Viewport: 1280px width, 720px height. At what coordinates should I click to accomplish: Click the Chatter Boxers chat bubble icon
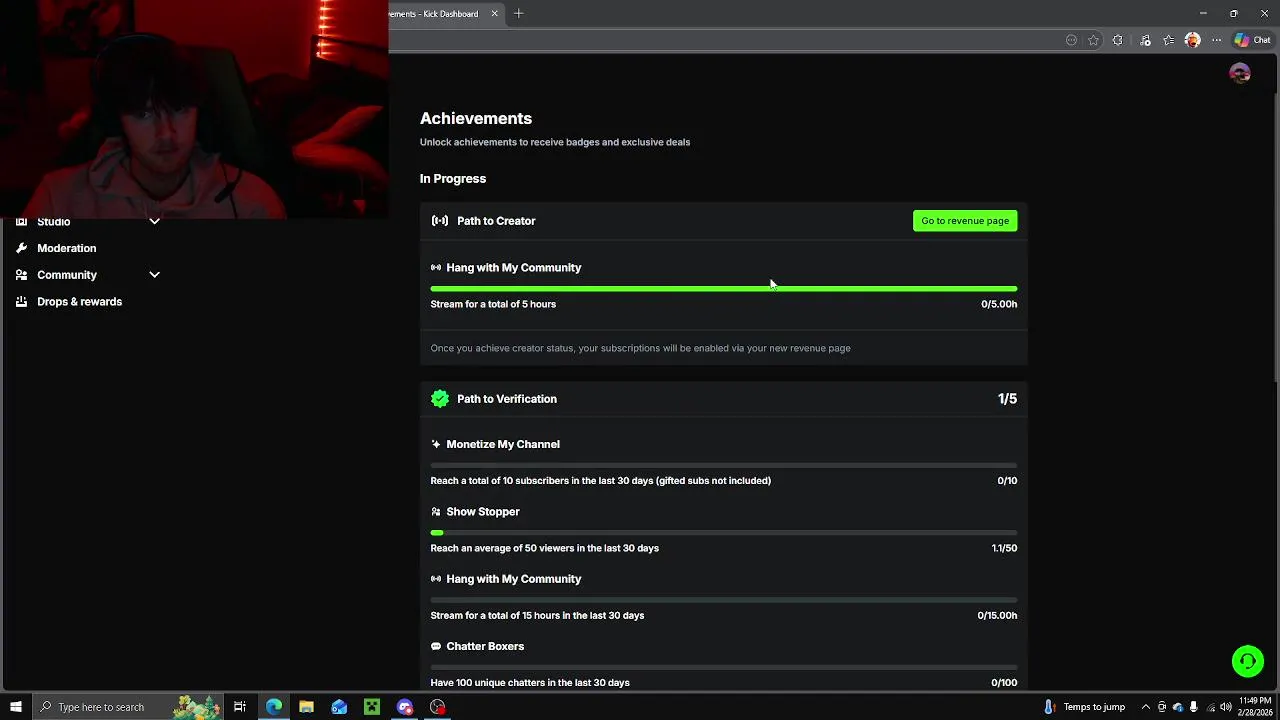[436, 647]
